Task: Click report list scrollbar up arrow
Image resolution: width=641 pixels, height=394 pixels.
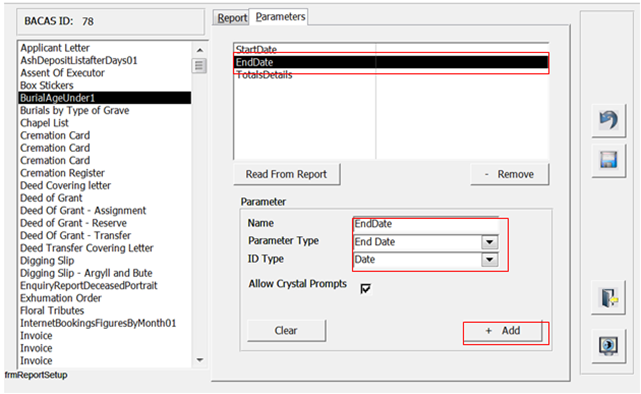Action: click(199, 50)
